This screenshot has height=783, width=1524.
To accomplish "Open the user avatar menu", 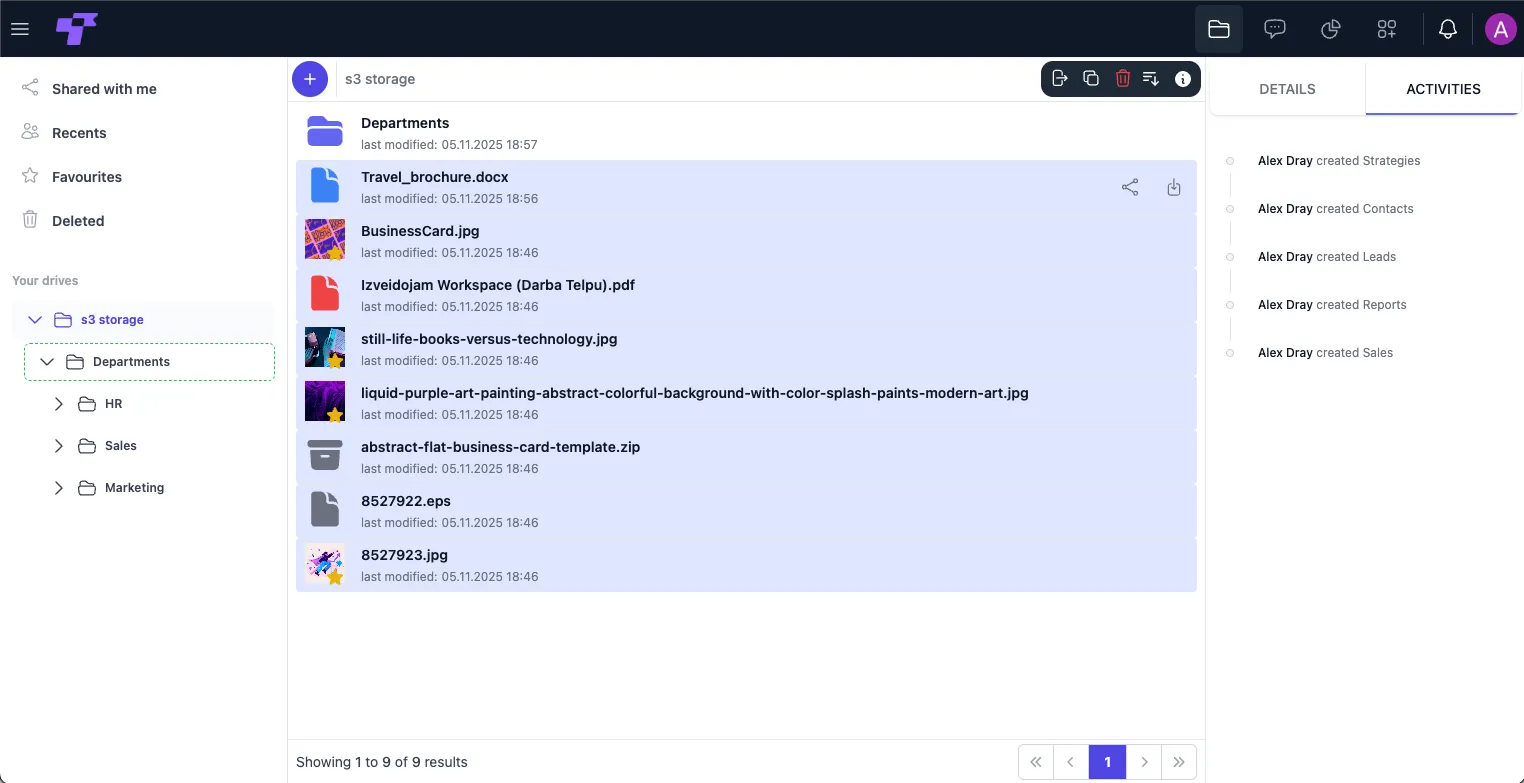I will [x=1500, y=29].
